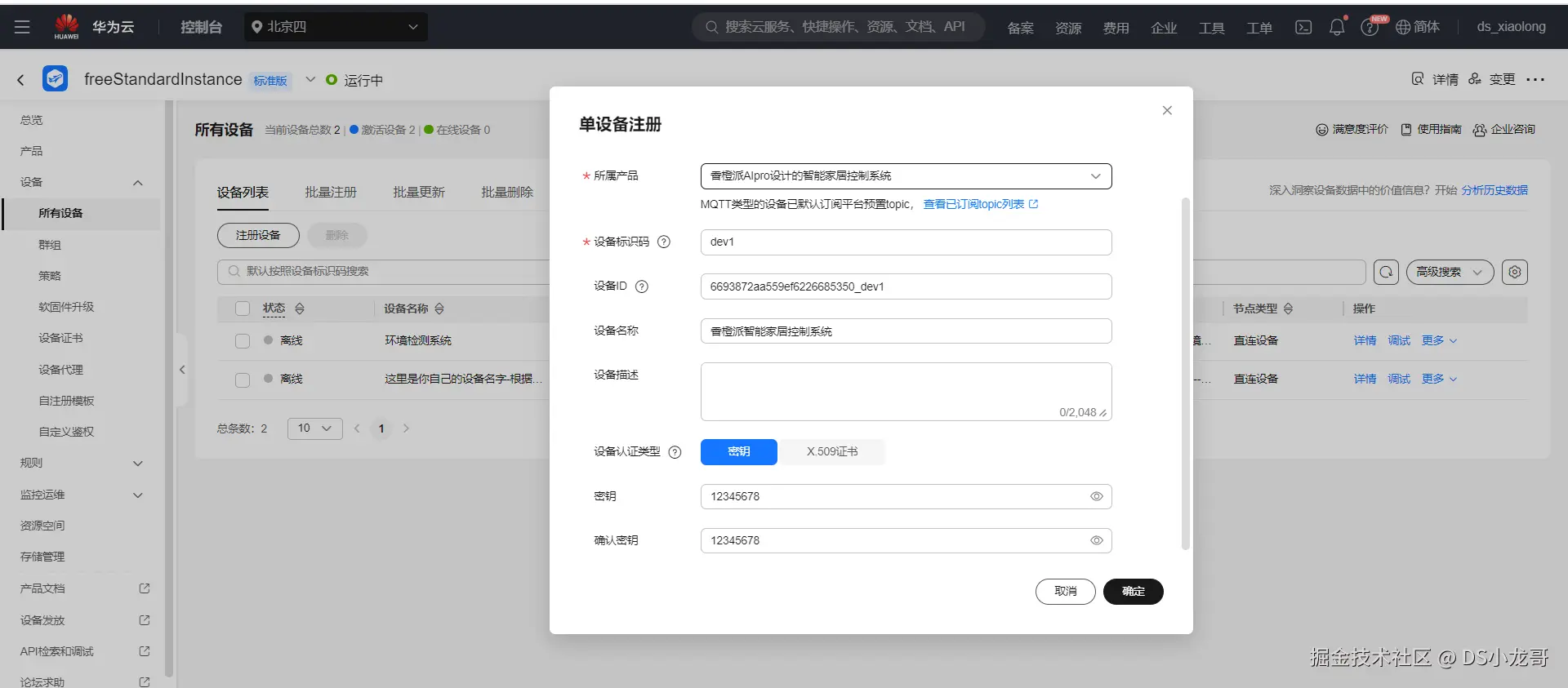Viewport: 1568px width, 688px height.
Task: Open the cloud shell terminal icon
Action: coord(1303,27)
